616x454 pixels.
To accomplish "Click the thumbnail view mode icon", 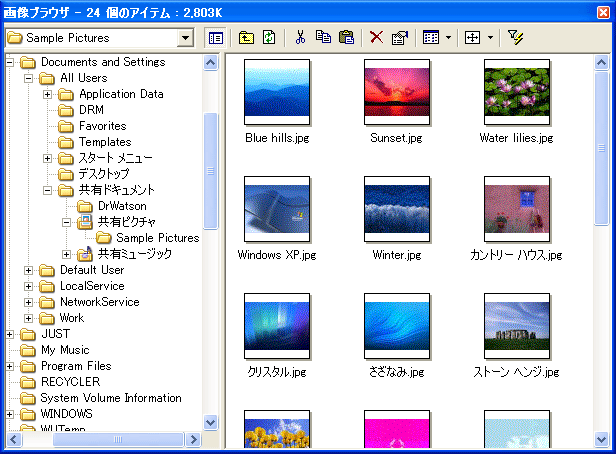I will tap(431, 38).
